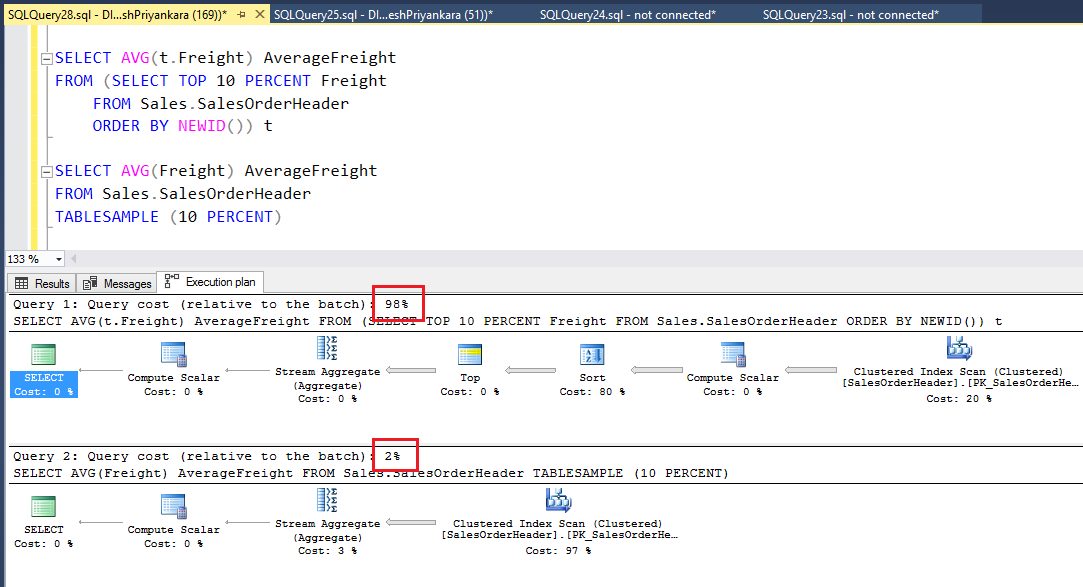Click the Clustered Index Scan operator in Query 2
This screenshot has height=587, width=1083.
coord(558,500)
